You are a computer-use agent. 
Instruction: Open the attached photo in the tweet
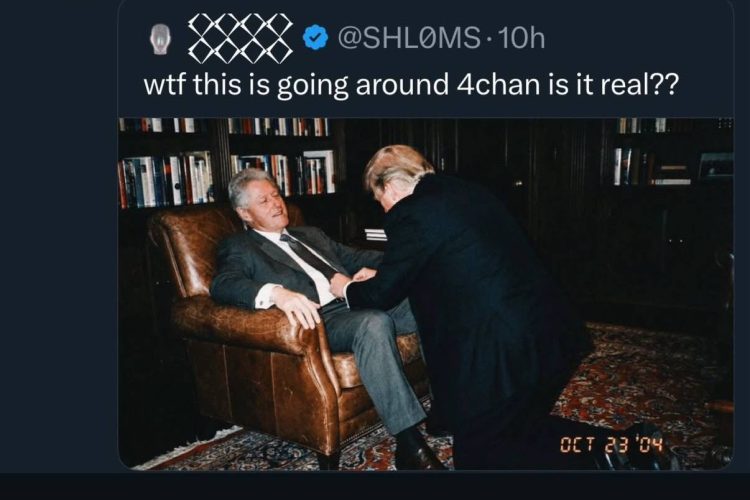pos(426,294)
